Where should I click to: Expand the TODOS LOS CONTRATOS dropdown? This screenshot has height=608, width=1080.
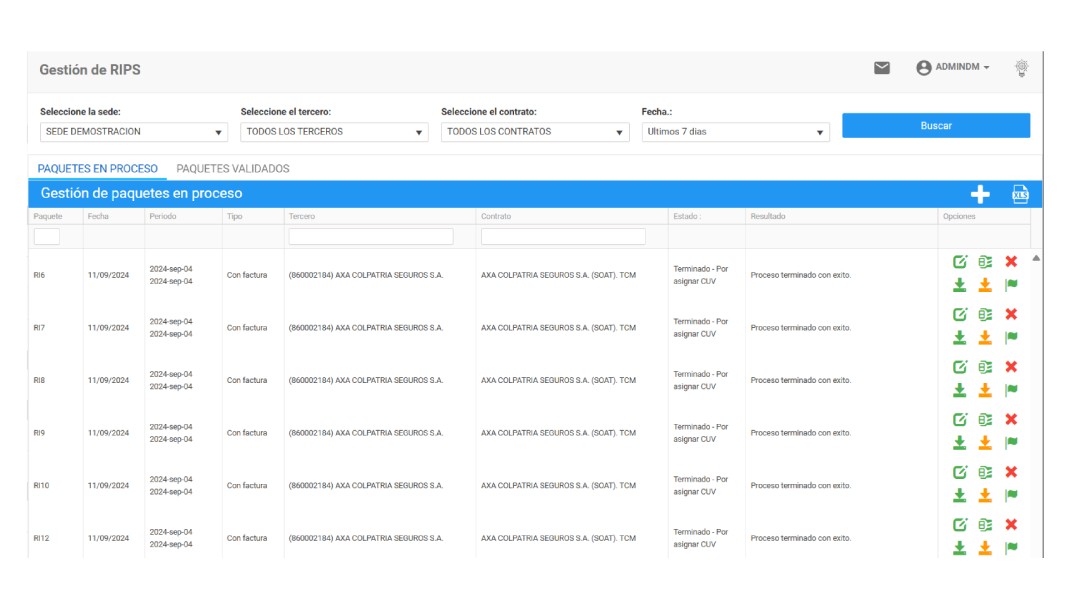(x=535, y=132)
